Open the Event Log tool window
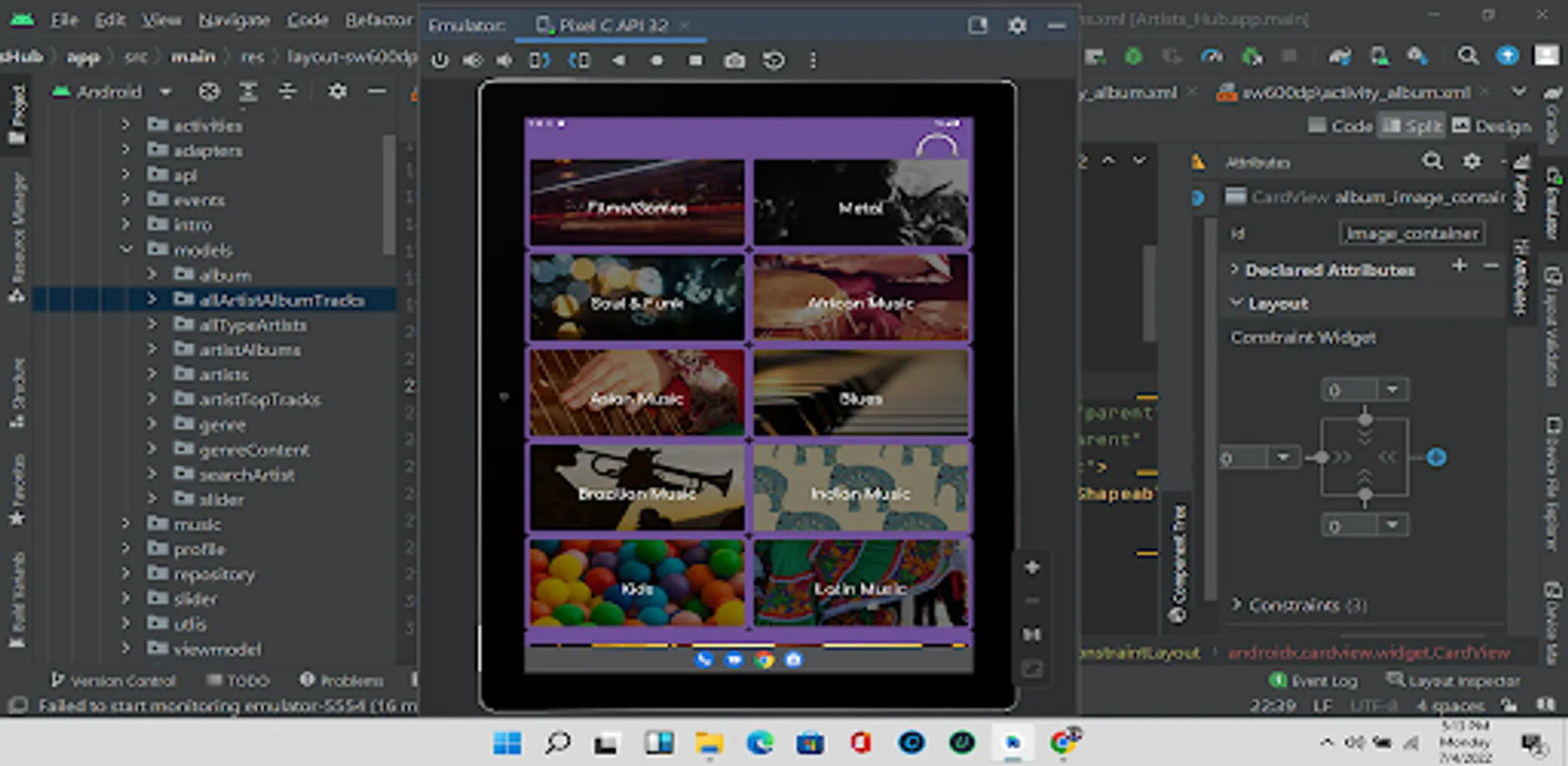Image resolution: width=1568 pixels, height=766 pixels. point(1314,680)
